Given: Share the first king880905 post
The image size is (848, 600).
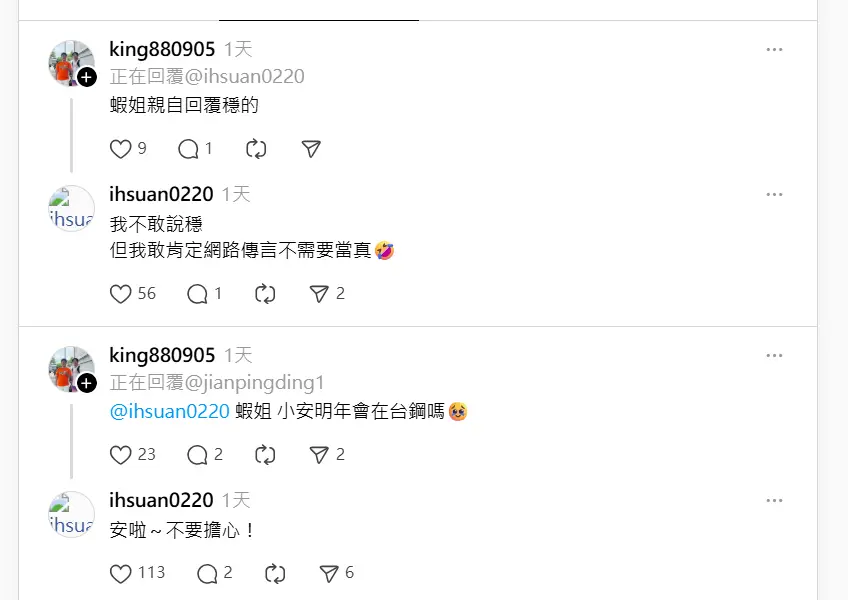Looking at the screenshot, I should 311,149.
